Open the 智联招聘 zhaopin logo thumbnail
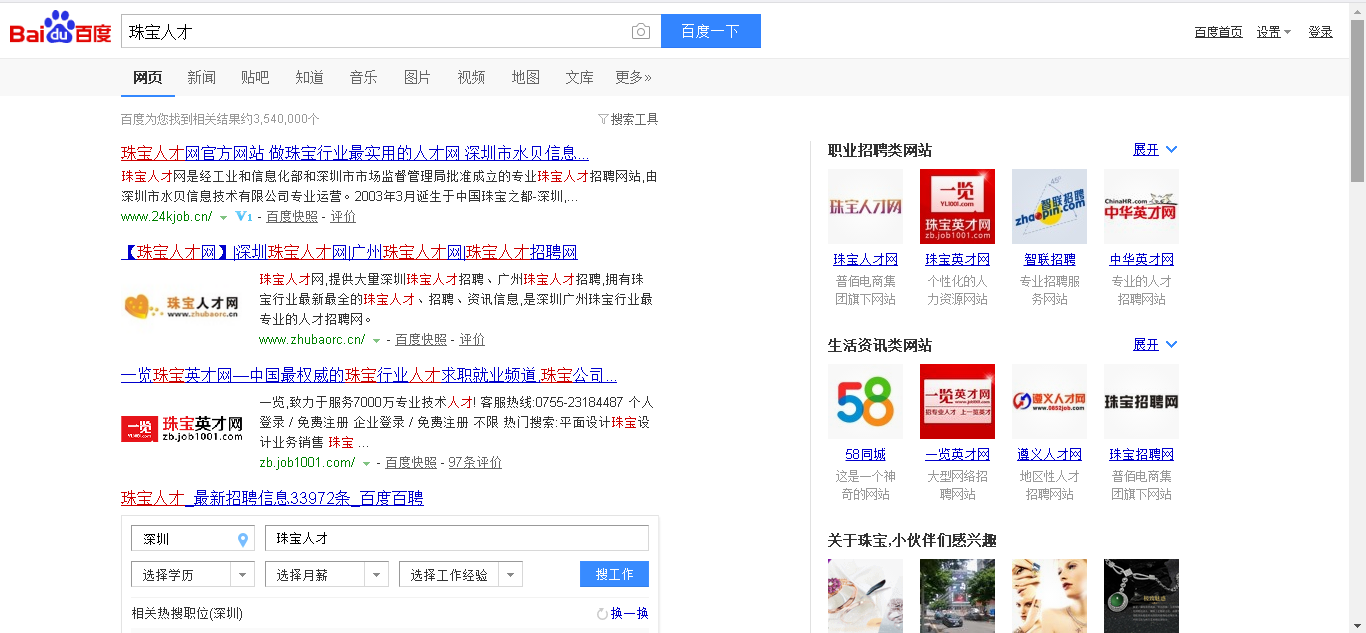The height and width of the screenshot is (633, 1366). (x=1049, y=206)
